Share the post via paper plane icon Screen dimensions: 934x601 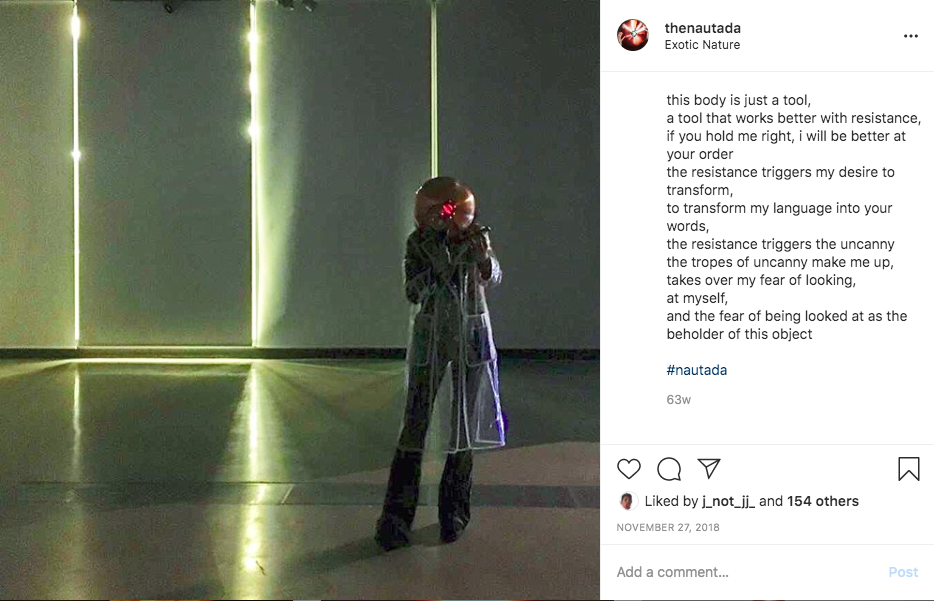click(709, 468)
